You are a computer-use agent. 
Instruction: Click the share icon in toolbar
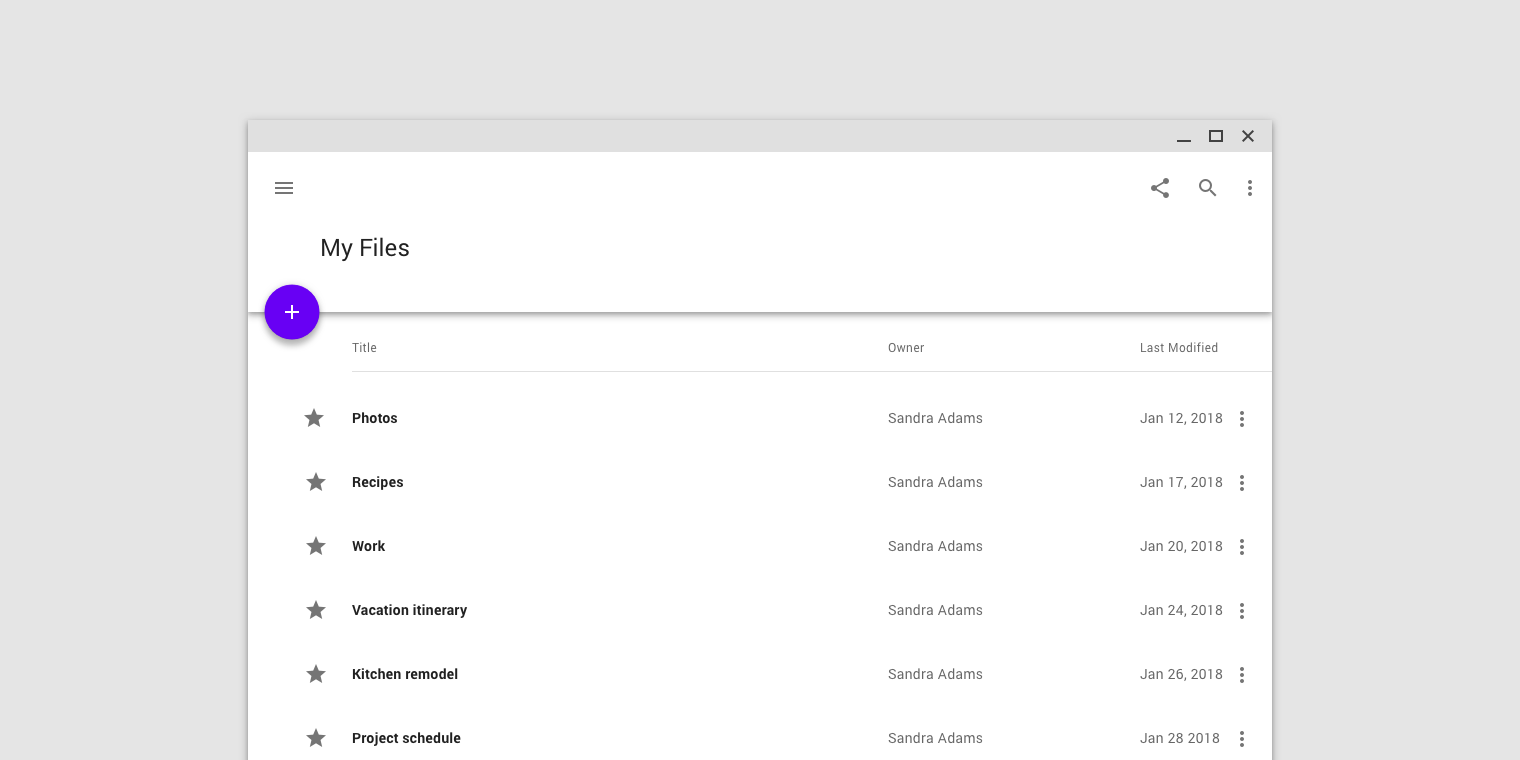point(1160,188)
